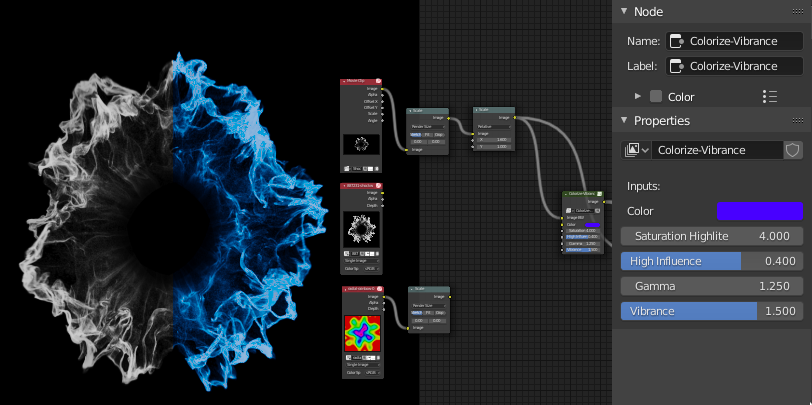Click the node Label text field

[734, 66]
